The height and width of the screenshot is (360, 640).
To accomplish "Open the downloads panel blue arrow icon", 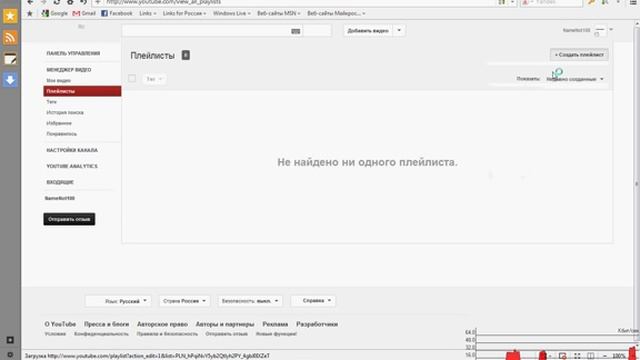I will pyautogui.click(x=10, y=80).
